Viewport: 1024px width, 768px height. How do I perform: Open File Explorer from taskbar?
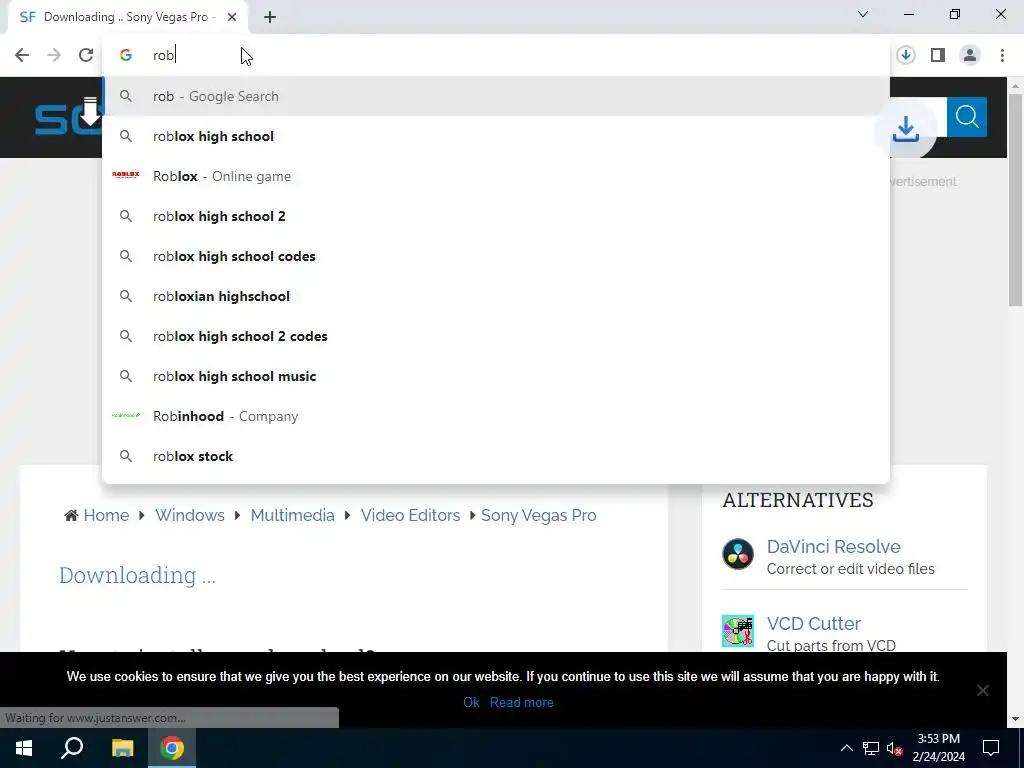[122, 748]
